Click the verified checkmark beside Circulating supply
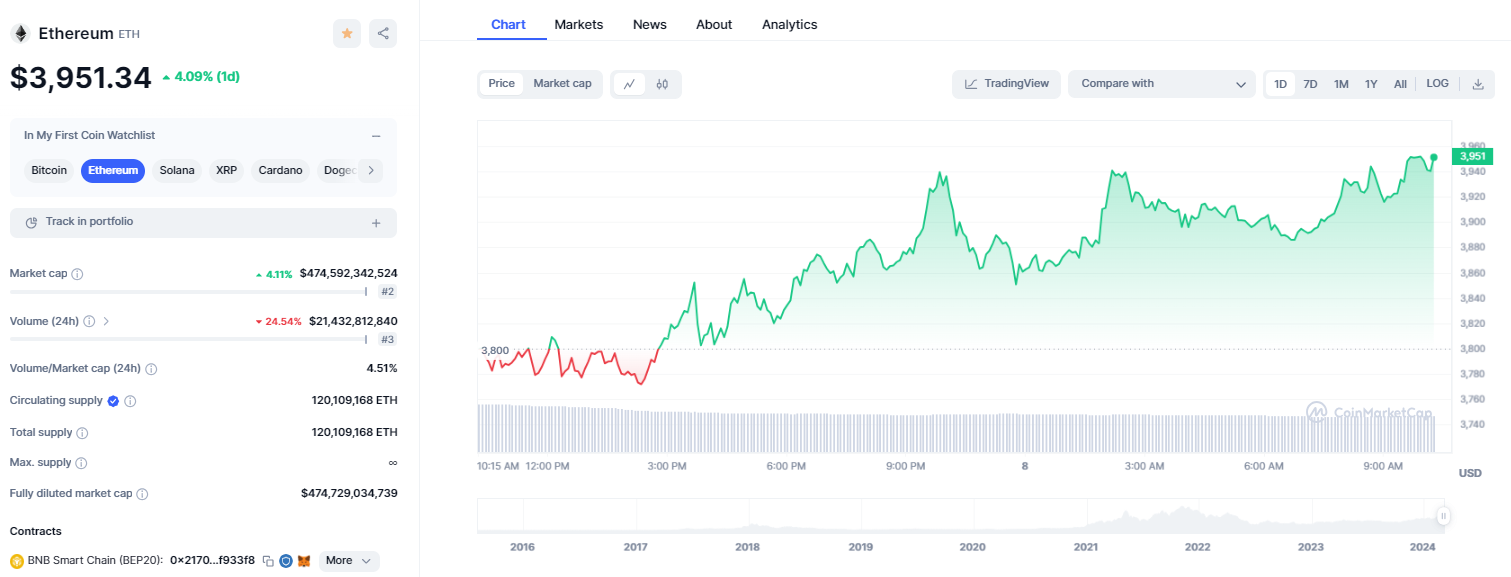 click(113, 401)
